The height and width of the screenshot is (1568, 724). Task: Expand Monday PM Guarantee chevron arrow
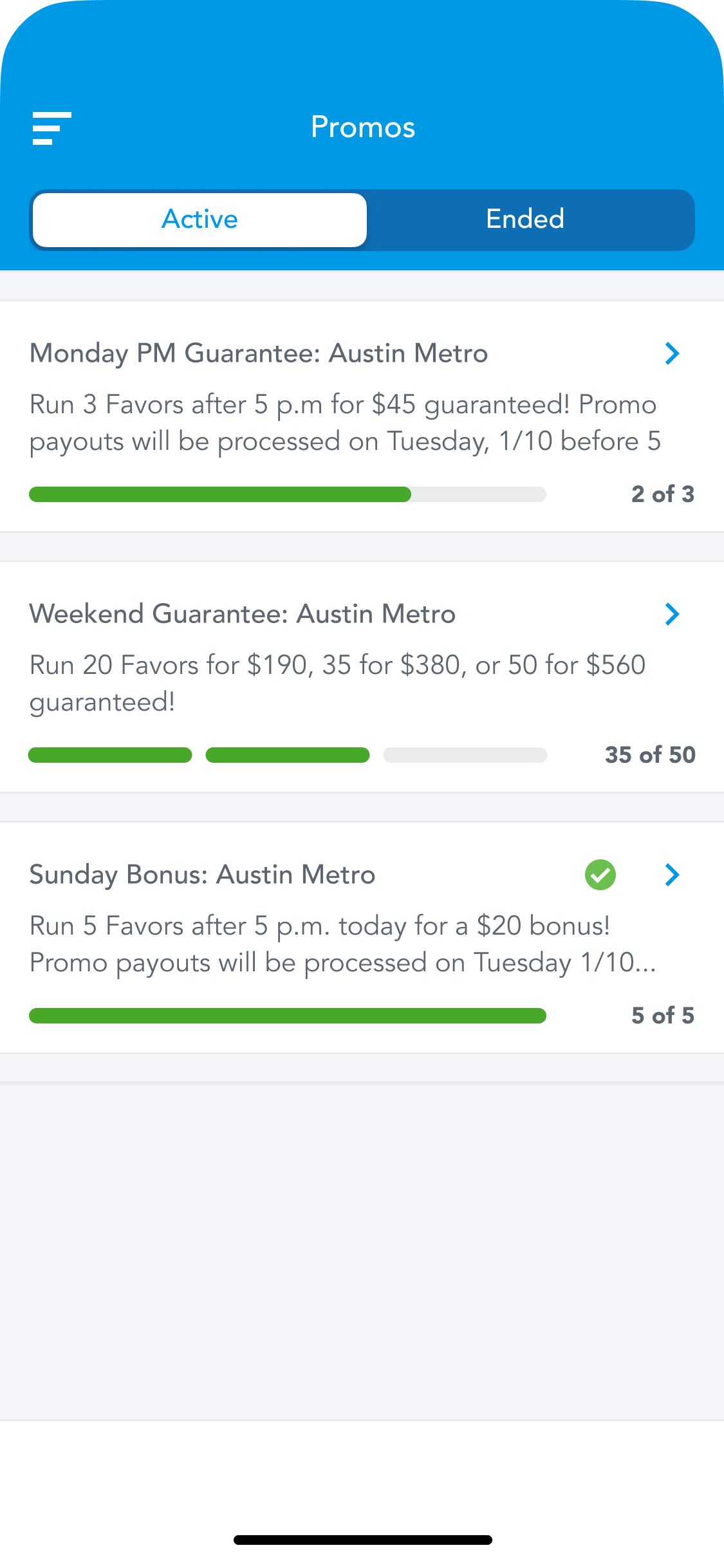coord(672,353)
